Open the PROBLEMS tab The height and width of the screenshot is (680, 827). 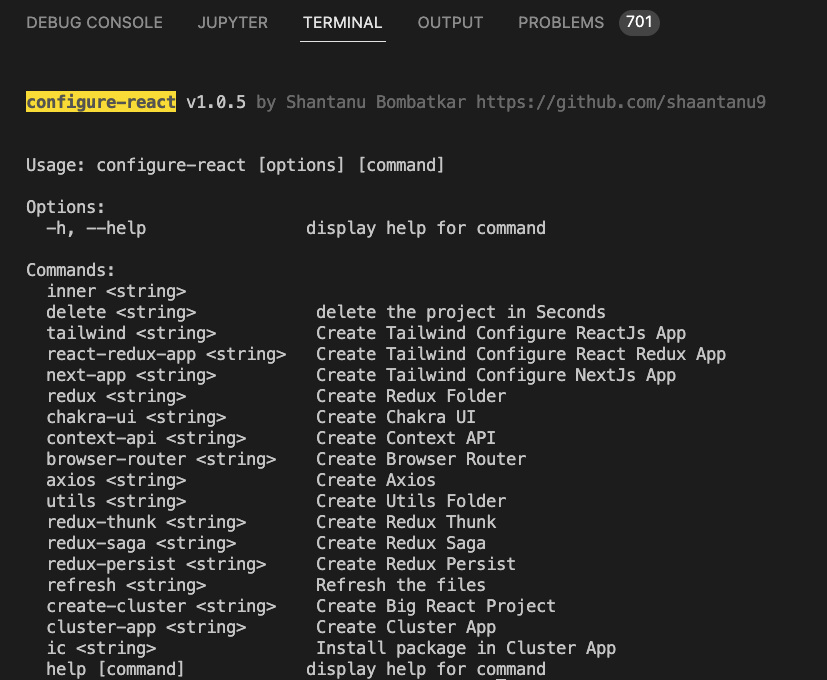(561, 23)
